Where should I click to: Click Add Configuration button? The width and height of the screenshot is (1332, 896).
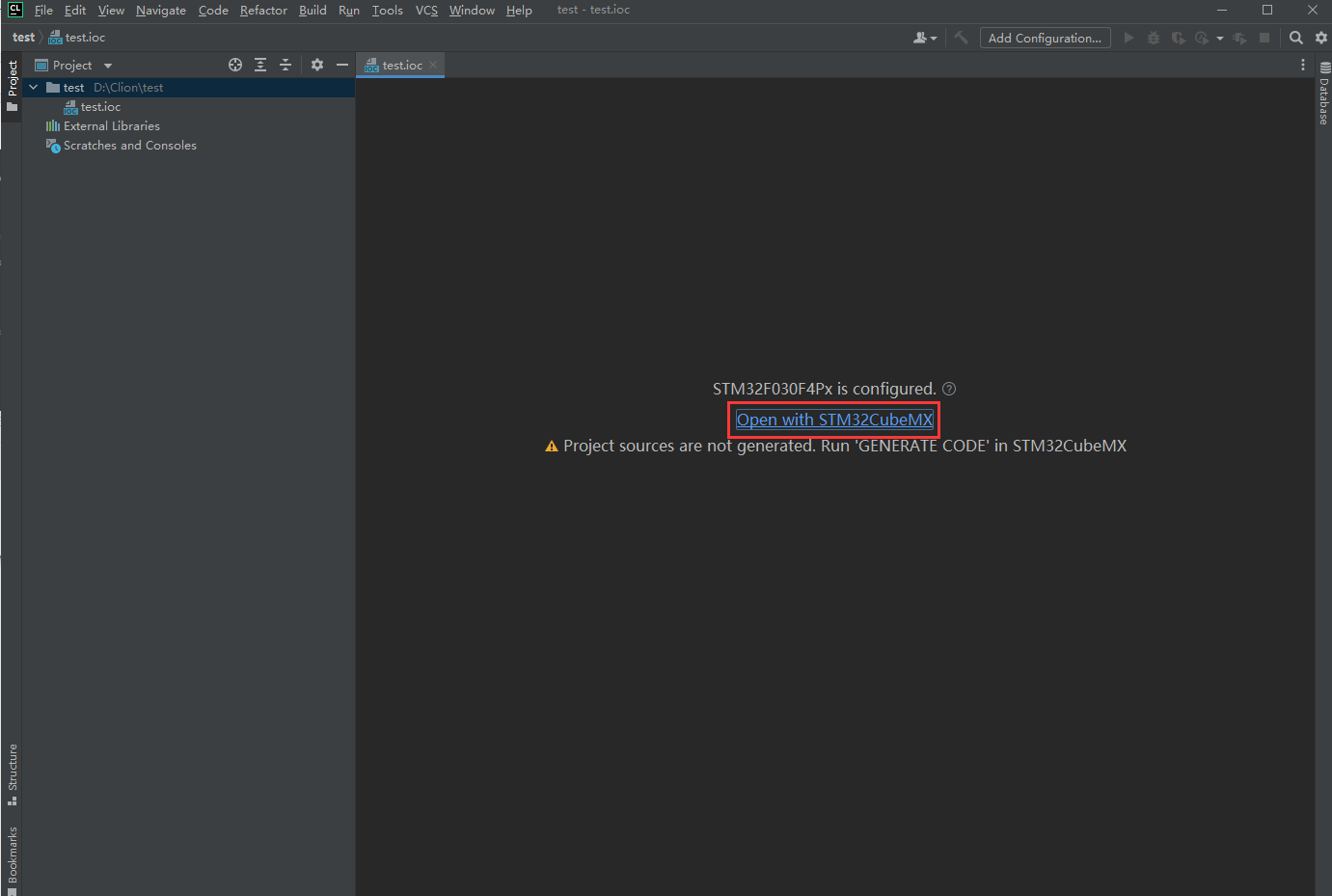click(1045, 38)
